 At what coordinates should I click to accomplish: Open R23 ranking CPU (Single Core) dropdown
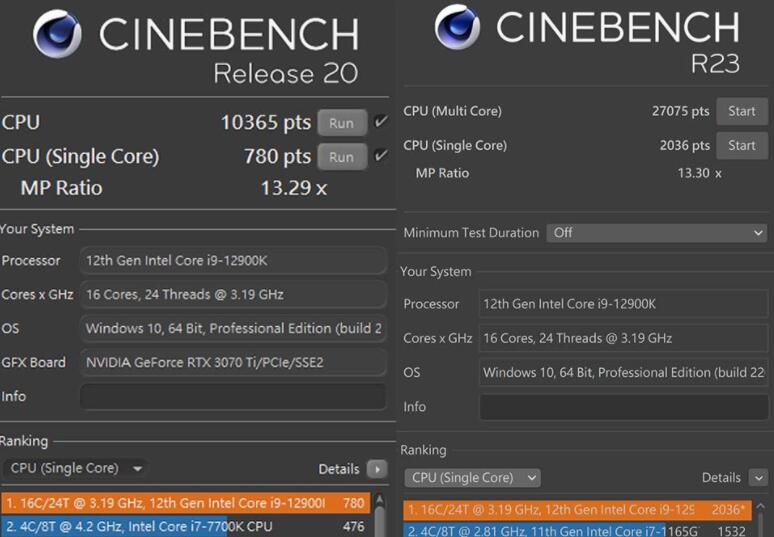(x=472, y=478)
